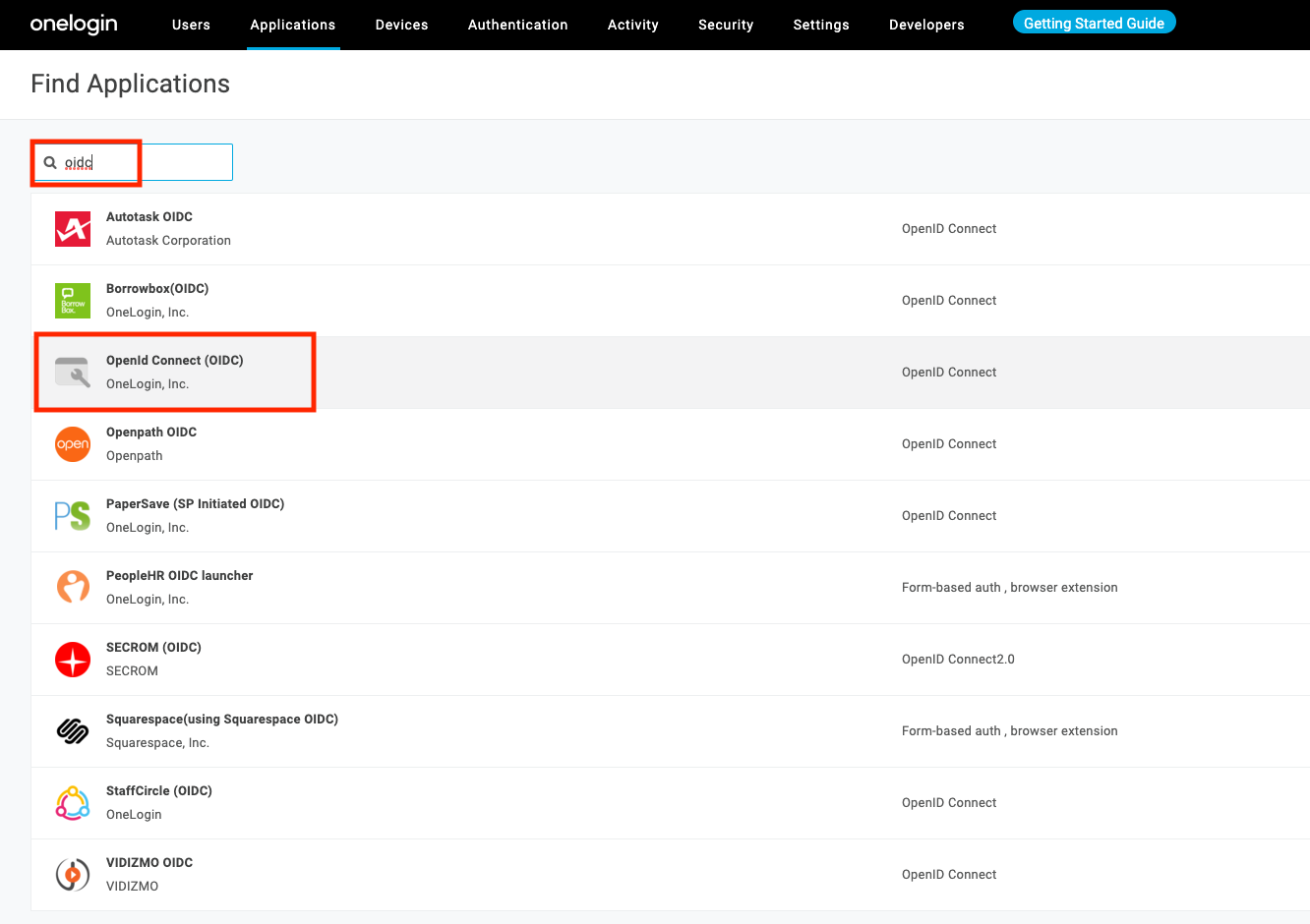Click the StaffCircle colorful icon
The width and height of the screenshot is (1310, 924).
pyautogui.click(x=73, y=803)
